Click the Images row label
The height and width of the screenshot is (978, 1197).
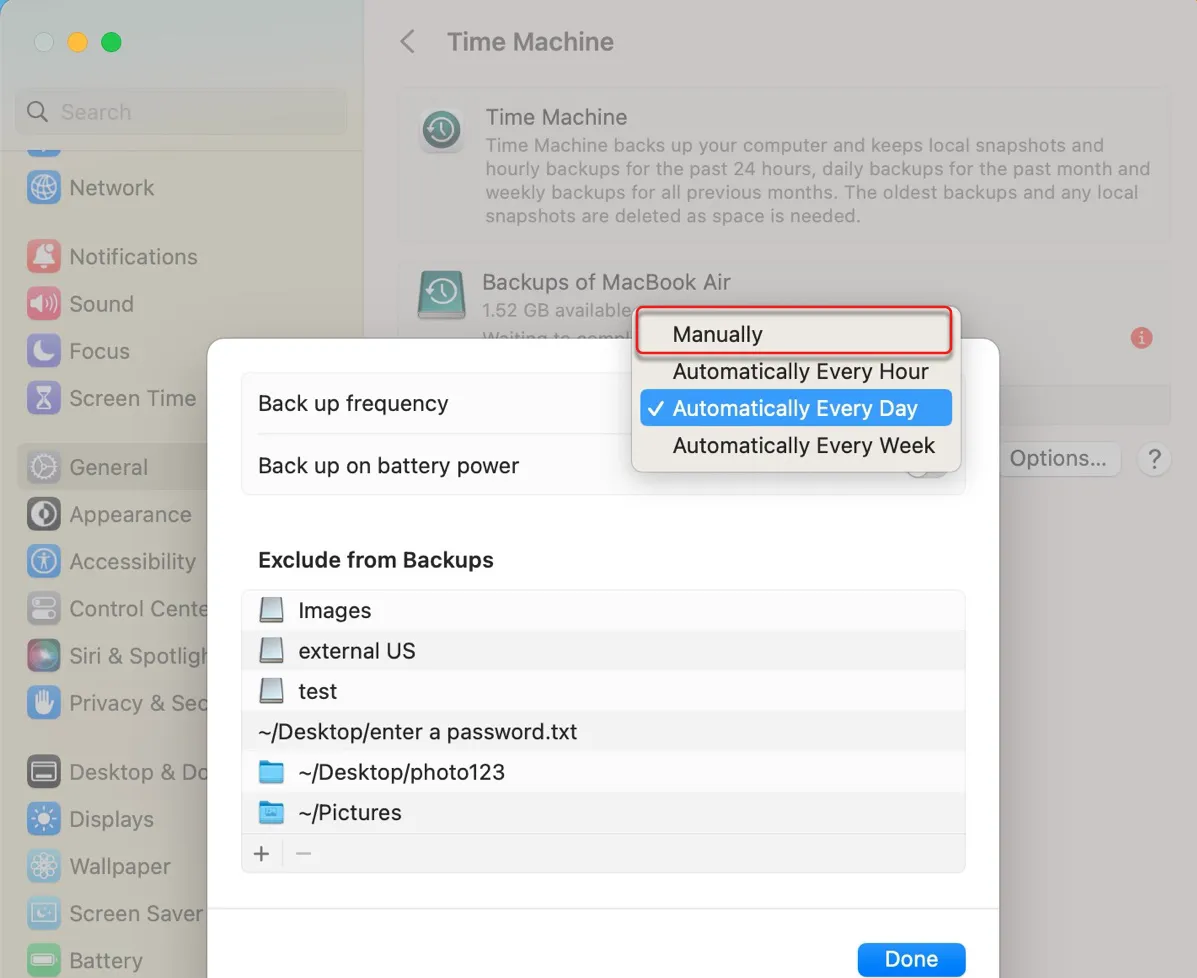(334, 610)
